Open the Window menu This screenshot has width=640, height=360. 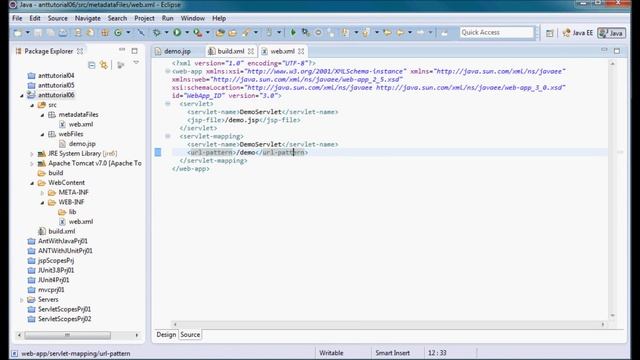pyautogui.click(x=193, y=18)
